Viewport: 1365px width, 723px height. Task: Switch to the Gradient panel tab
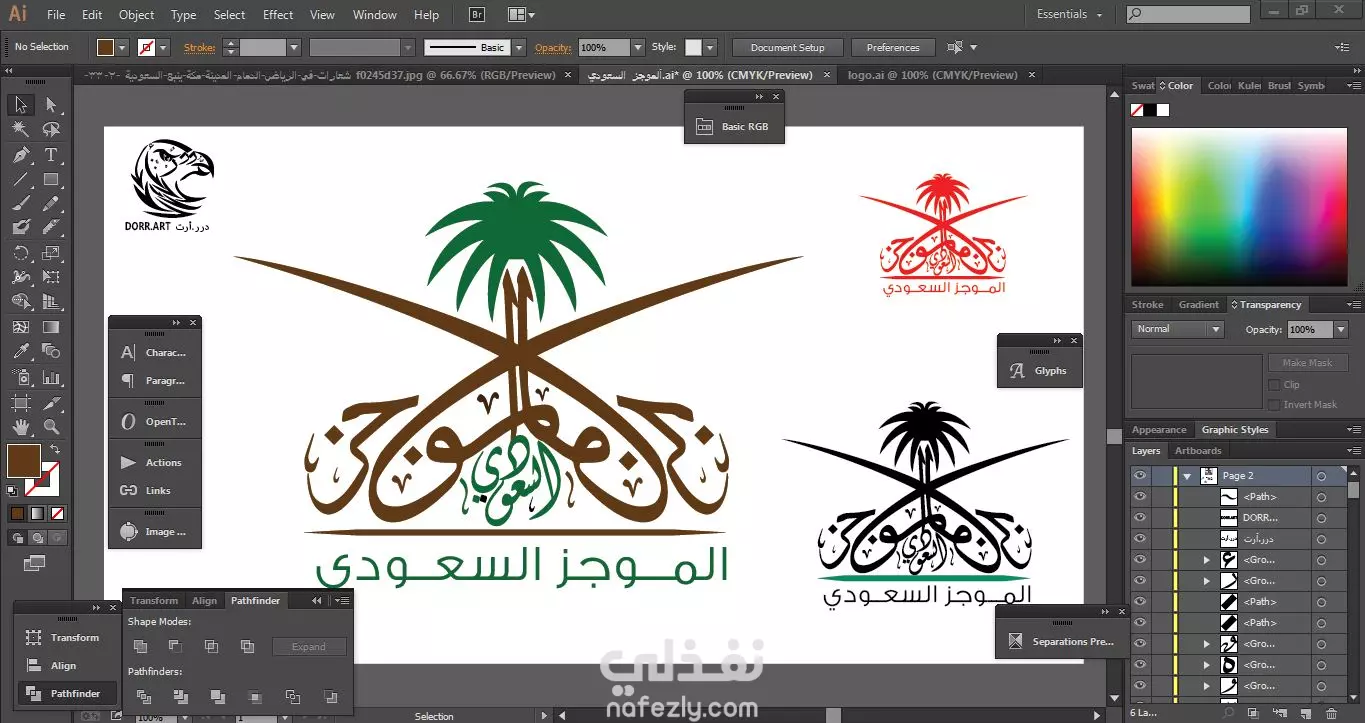point(1198,305)
